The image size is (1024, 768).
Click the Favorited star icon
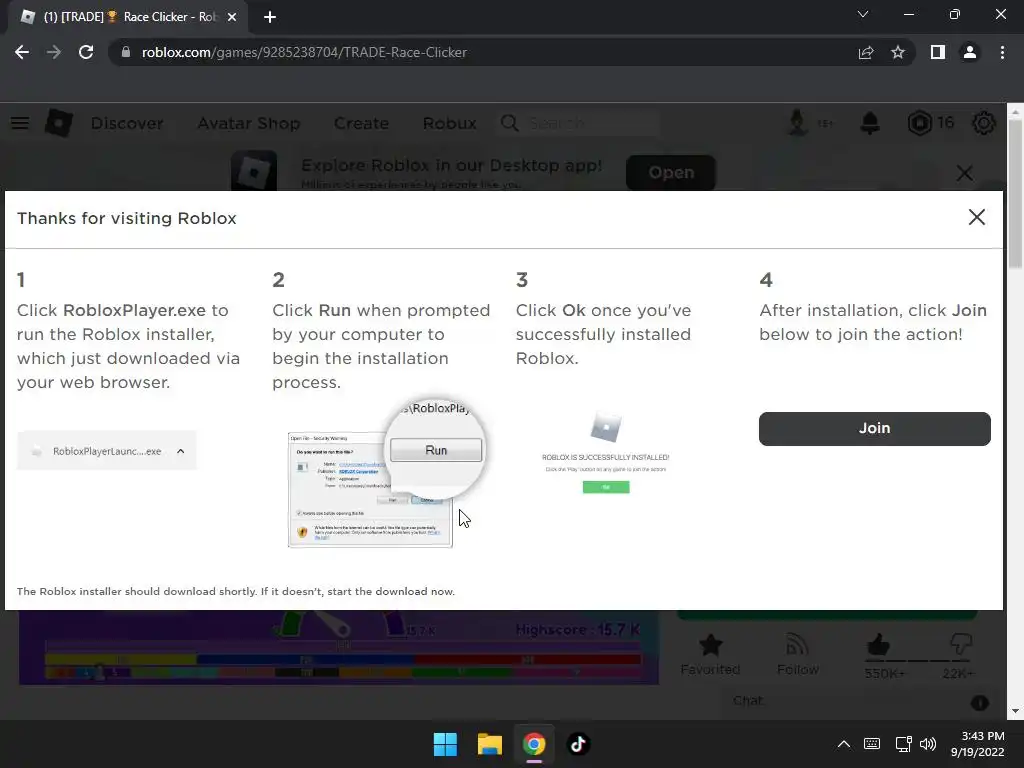710,645
